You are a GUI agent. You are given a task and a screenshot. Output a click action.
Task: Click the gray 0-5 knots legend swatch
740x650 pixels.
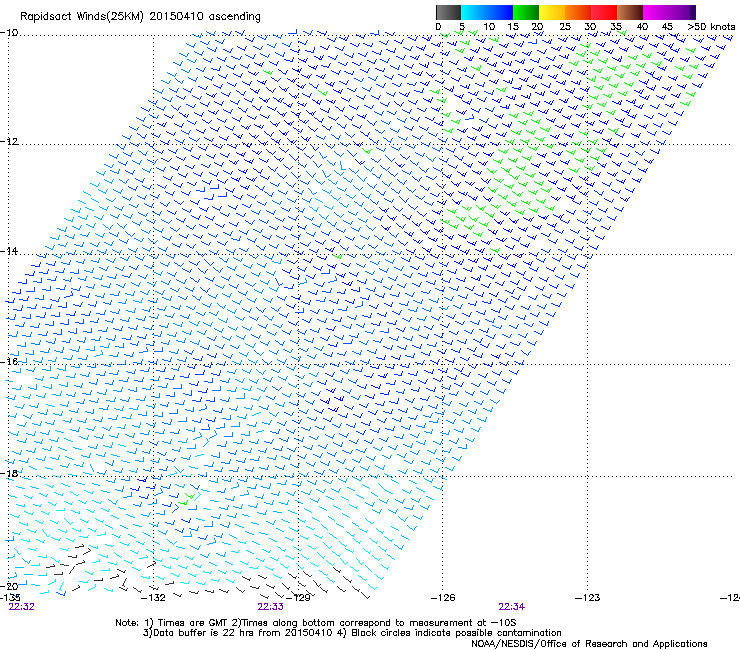(448, 12)
